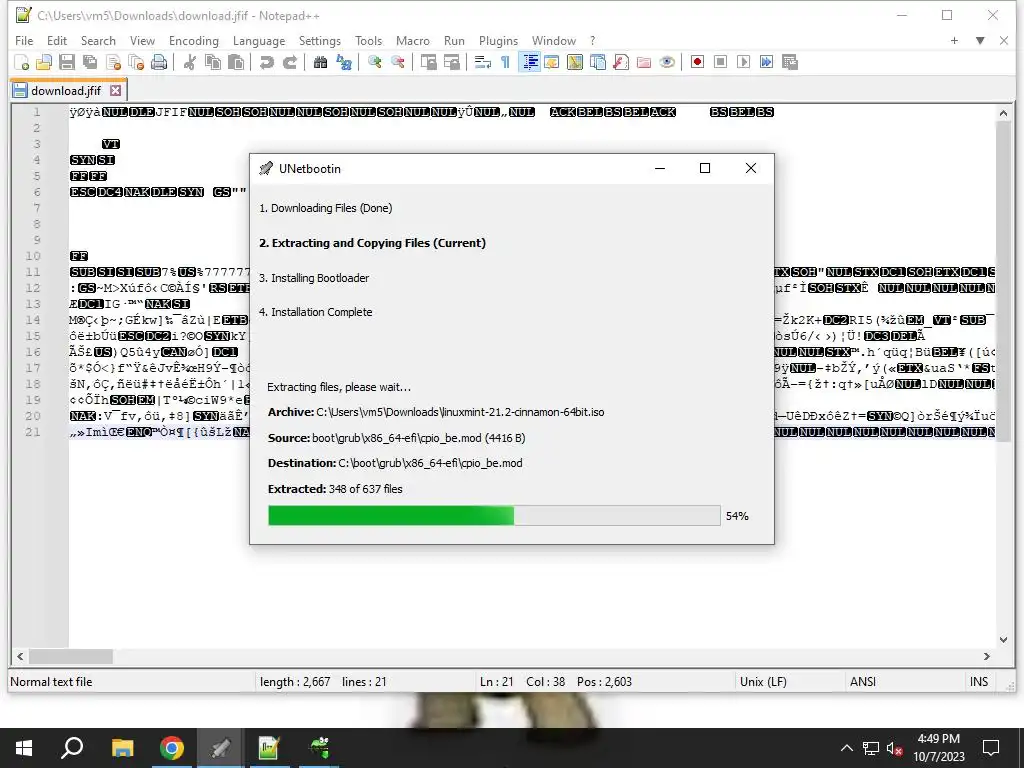Select the download.jfif tab
Image resolution: width=1024 pixels, height=768 pixels.
pos(68,90)
